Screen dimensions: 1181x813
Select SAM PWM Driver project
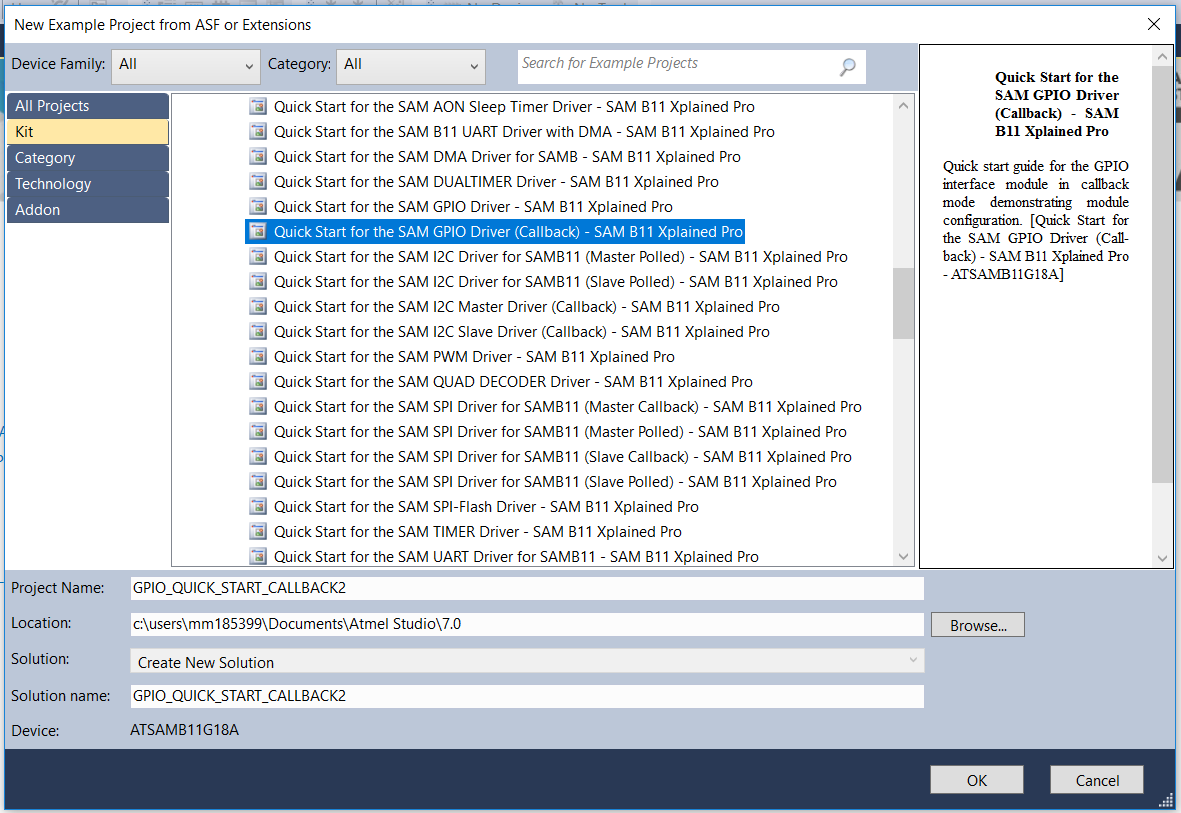[x=474, y=356]
